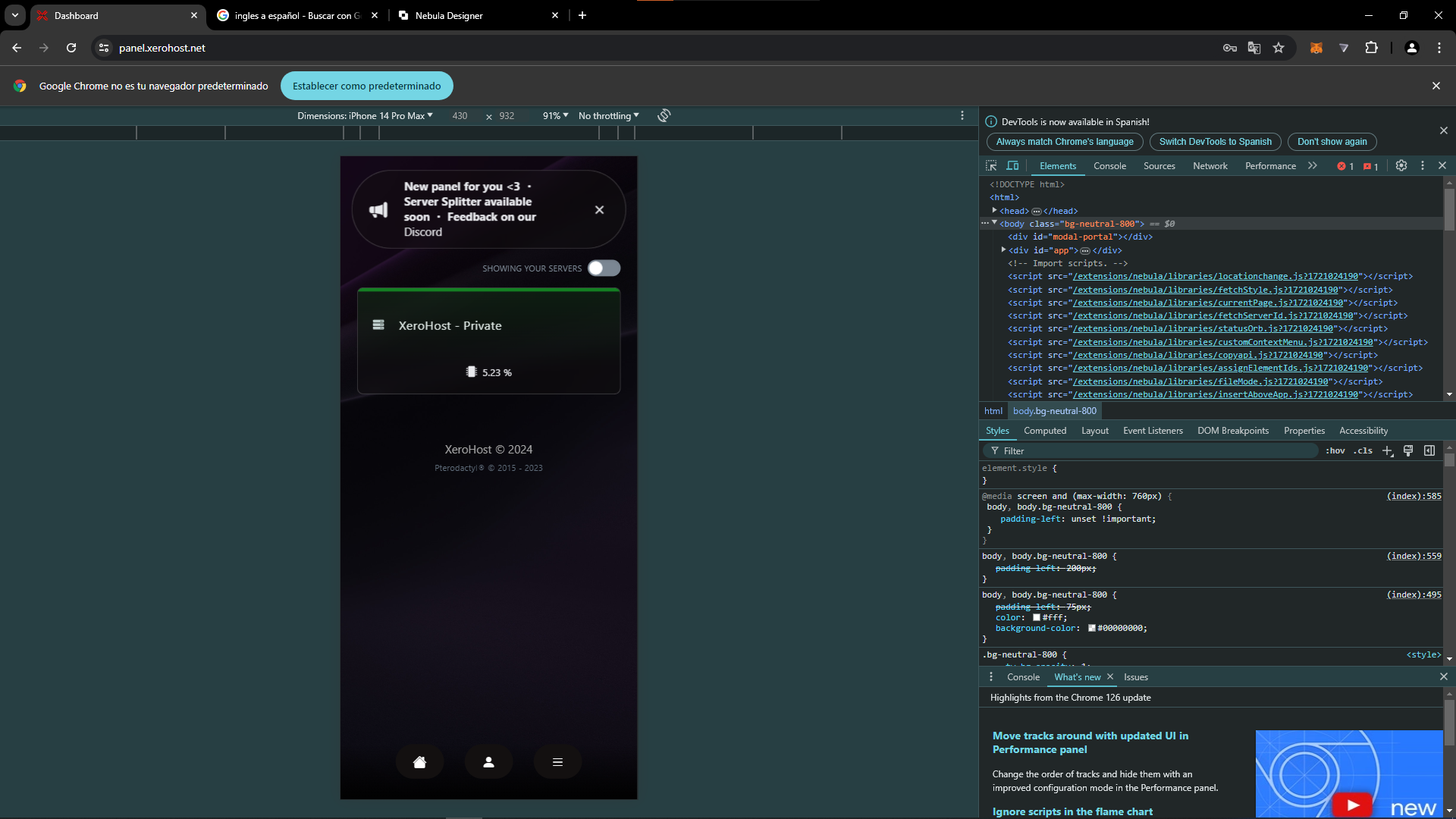
Task: Open the 91% zoom dropdown
Action: coord(555,115)
